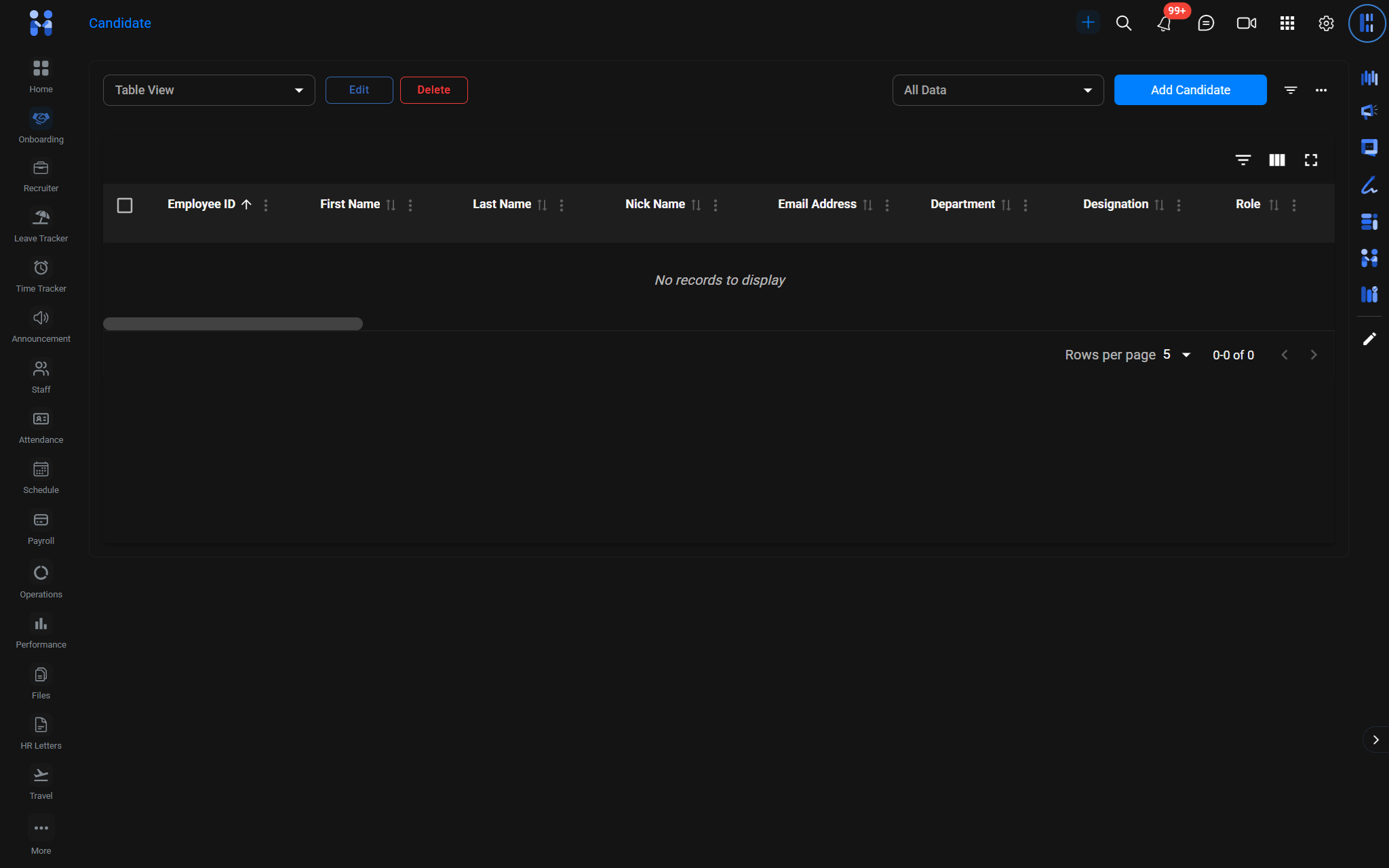Change rows per page dropdown
Viewport: 1389px width, 868px height.
pyautogui.click(x=1177, y=355)
